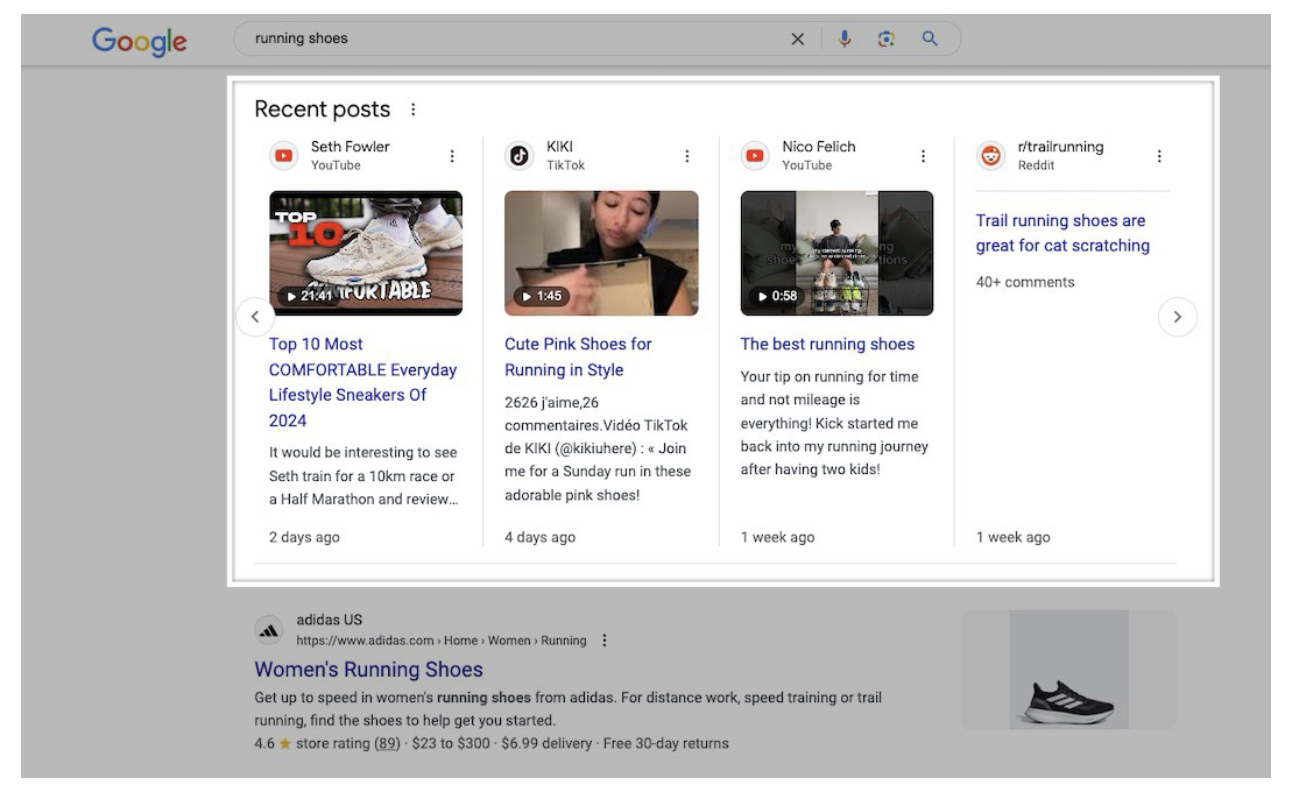1296x794 pixels.
Task: Open three-dot menu beside adidas URL
Action: 604,640
